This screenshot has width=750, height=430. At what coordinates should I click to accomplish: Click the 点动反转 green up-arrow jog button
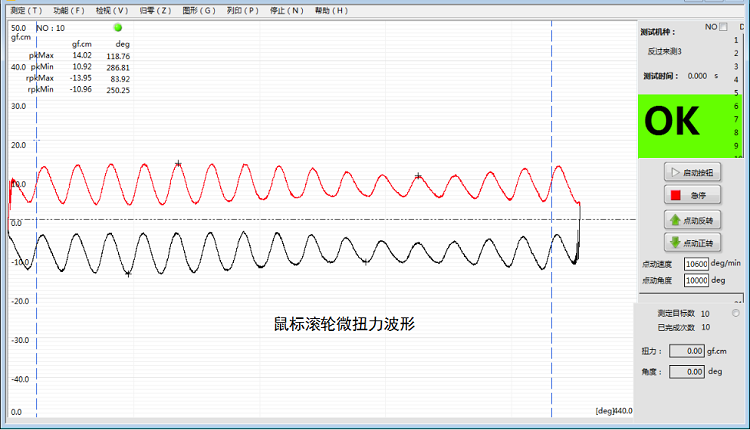tap(694, 220)
